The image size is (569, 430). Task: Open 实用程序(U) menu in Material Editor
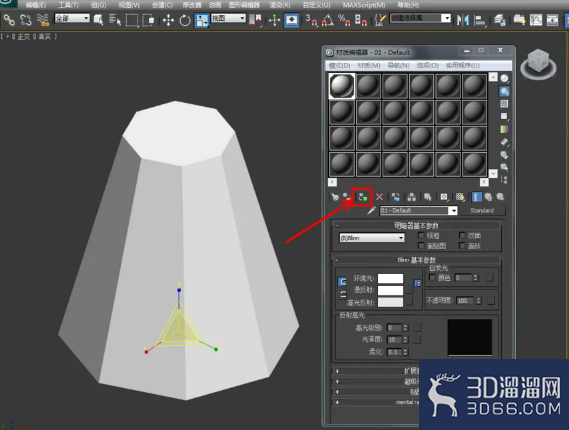point(463,65)
